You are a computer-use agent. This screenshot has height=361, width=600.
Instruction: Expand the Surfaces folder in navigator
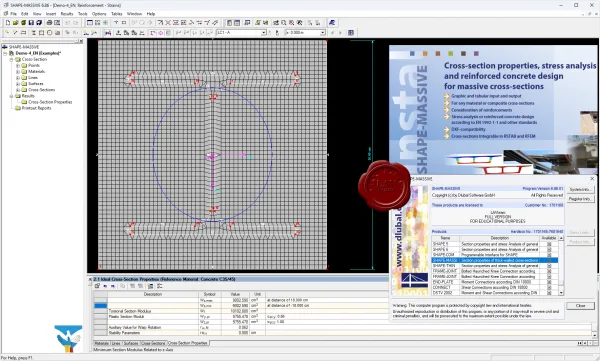(x=18, y=84)
